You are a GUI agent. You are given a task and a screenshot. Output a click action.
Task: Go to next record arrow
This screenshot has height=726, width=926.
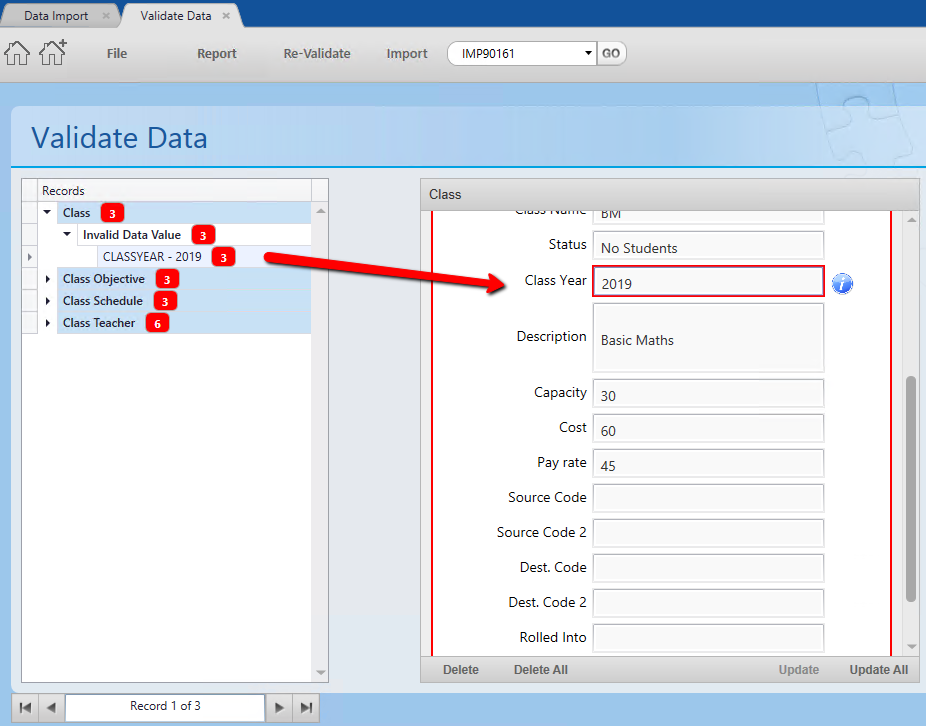click(x=279, y=707)
